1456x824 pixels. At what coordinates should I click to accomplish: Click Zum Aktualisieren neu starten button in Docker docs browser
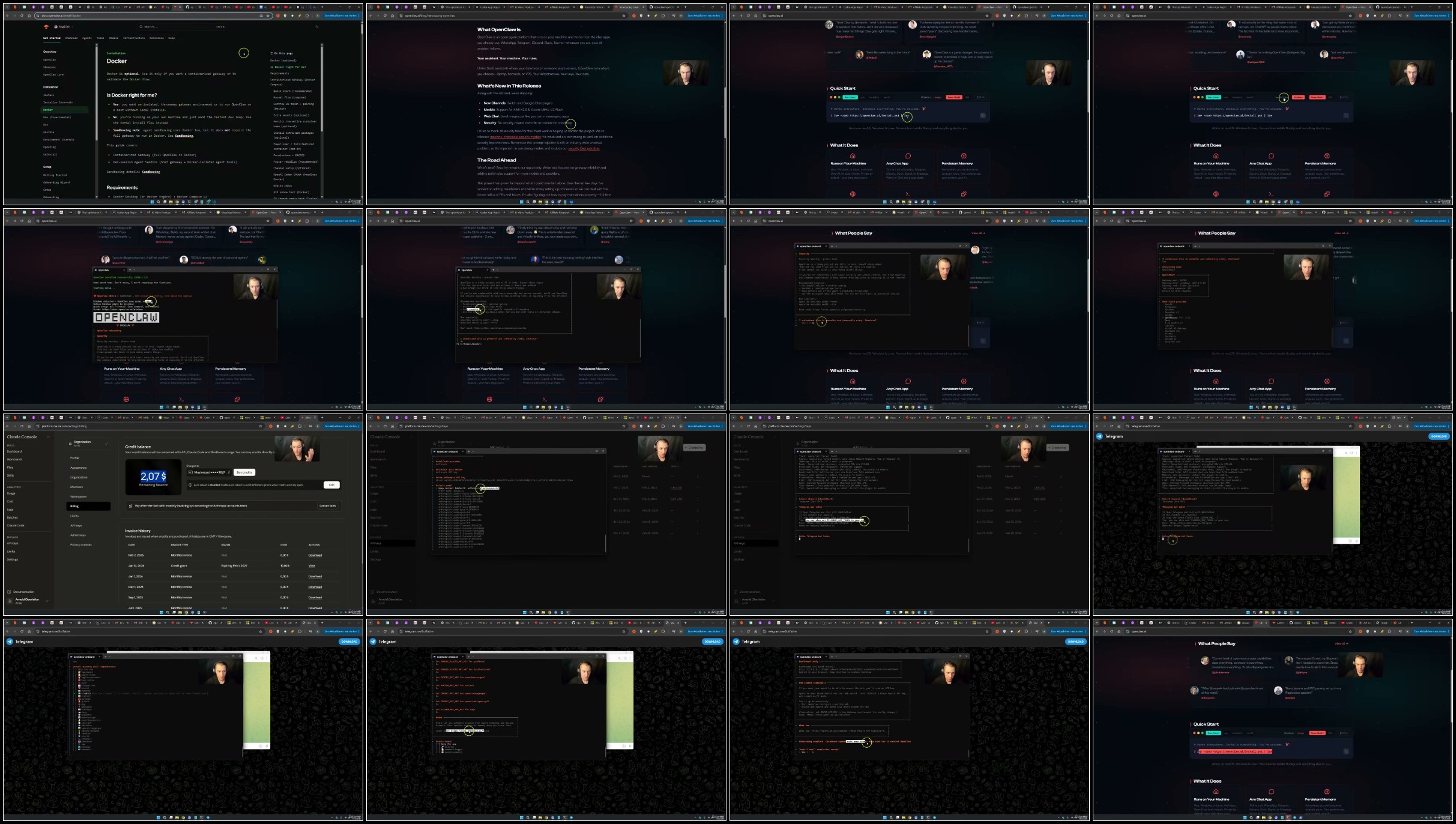tap(340, 16)
